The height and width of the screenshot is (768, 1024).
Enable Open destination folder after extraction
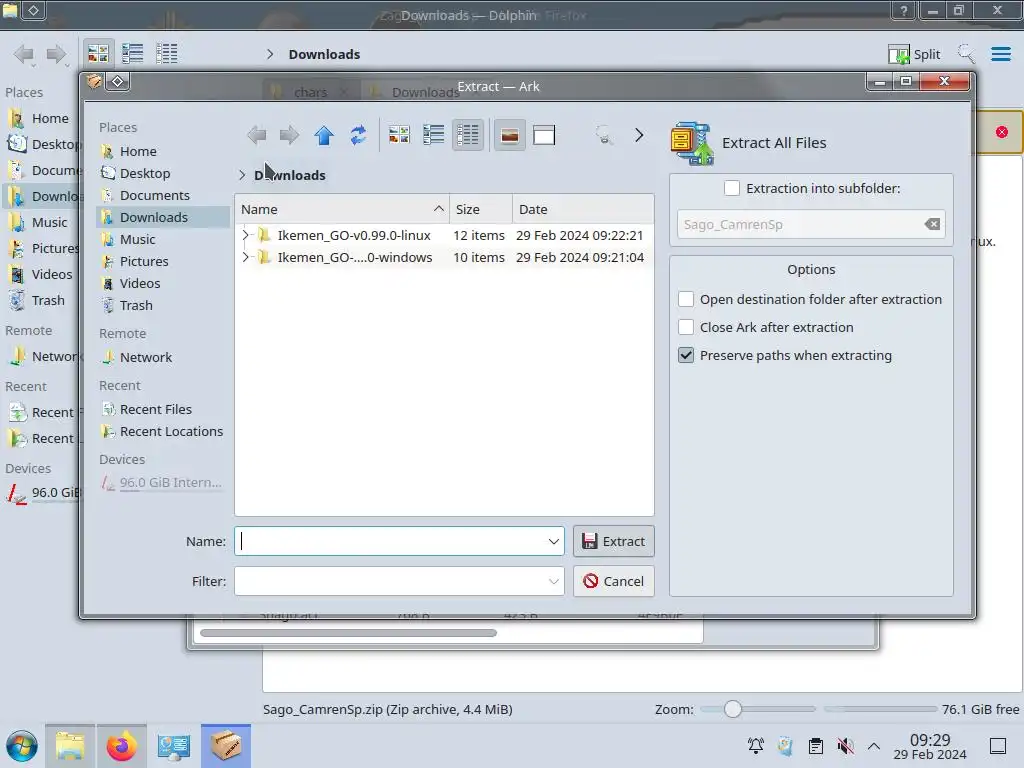[x=686, y=299]
